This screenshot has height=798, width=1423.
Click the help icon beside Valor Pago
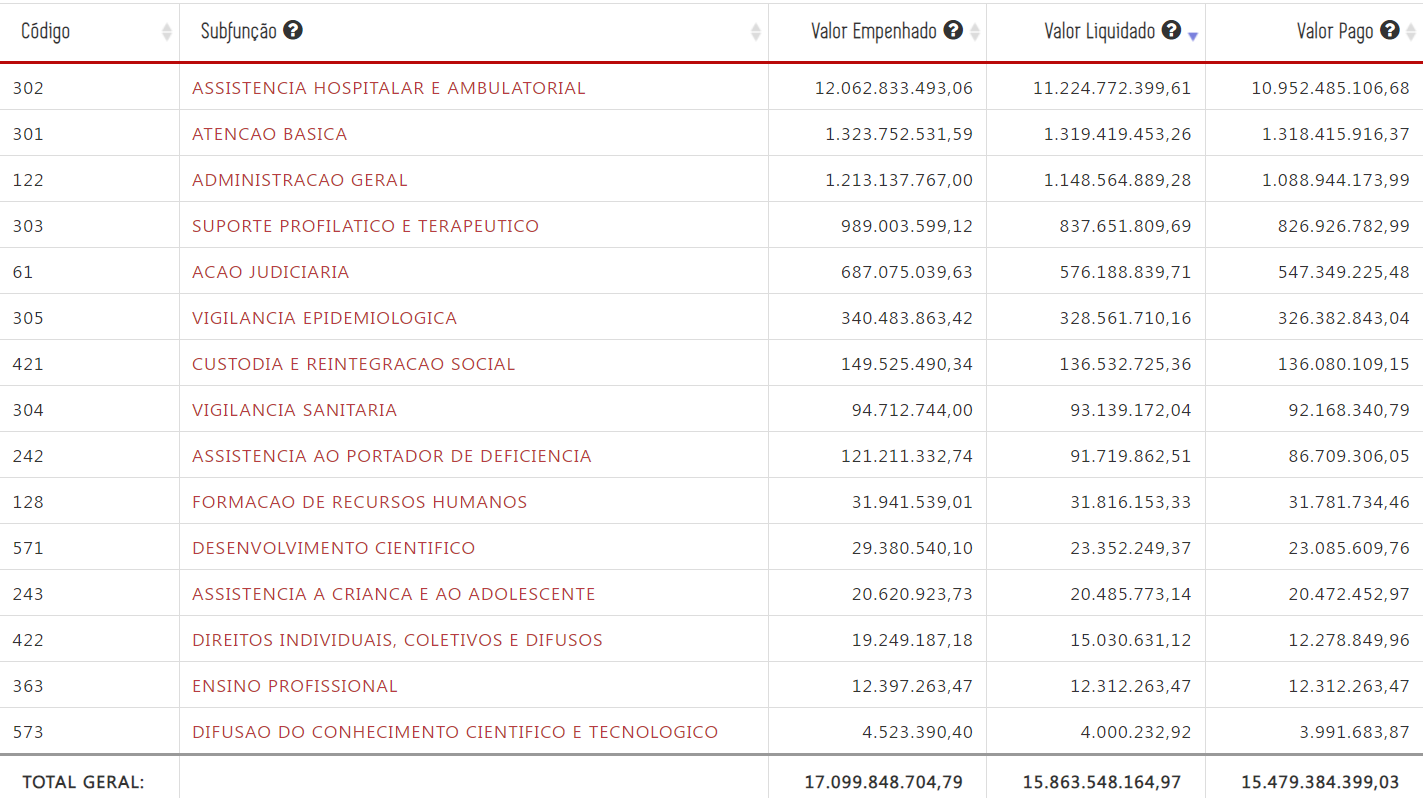coord(1389,31)
